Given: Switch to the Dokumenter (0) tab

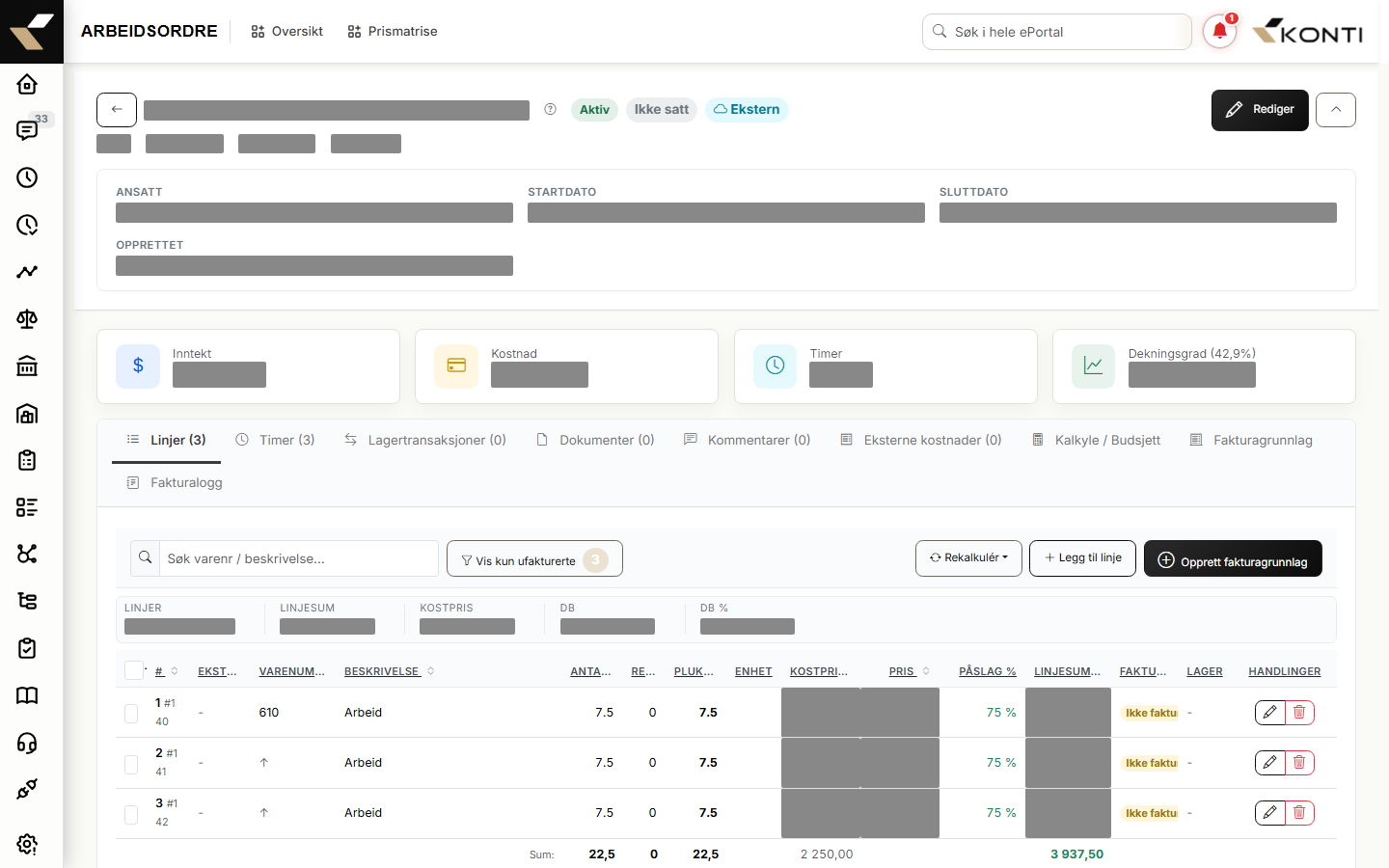Looking at the screenshot, I should pyautogui.click(x=595, y=440).
